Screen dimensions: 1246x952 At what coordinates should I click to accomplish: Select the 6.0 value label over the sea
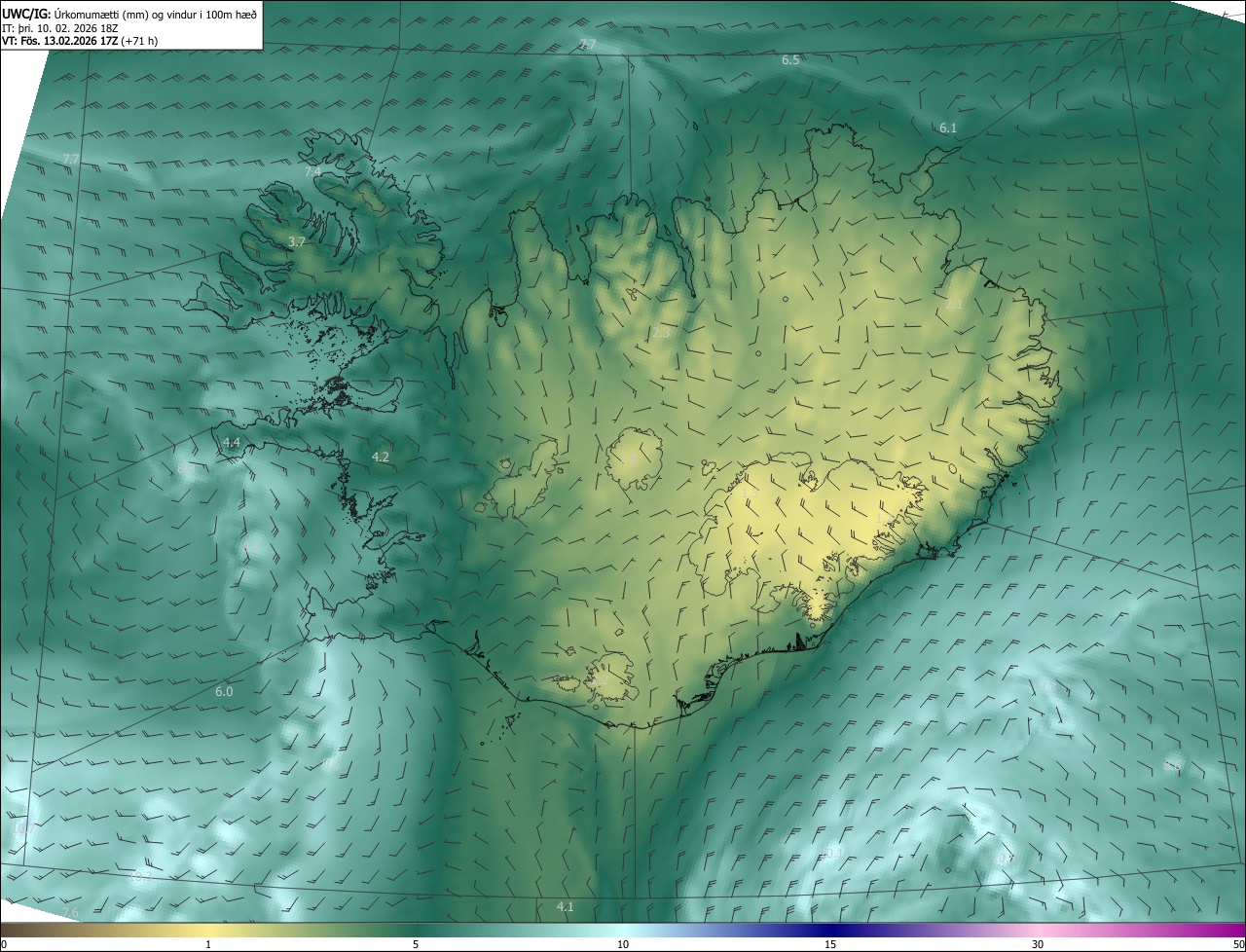[x=224, y=692]
